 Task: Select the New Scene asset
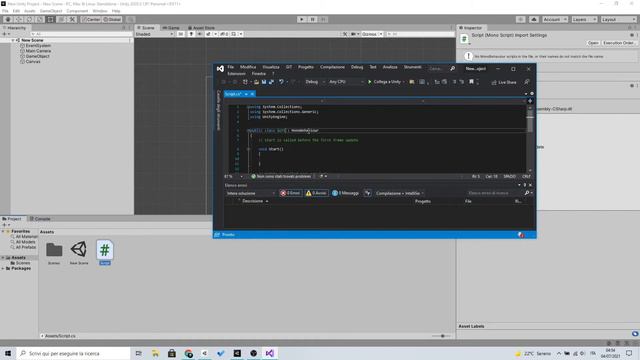coord(79,253)
